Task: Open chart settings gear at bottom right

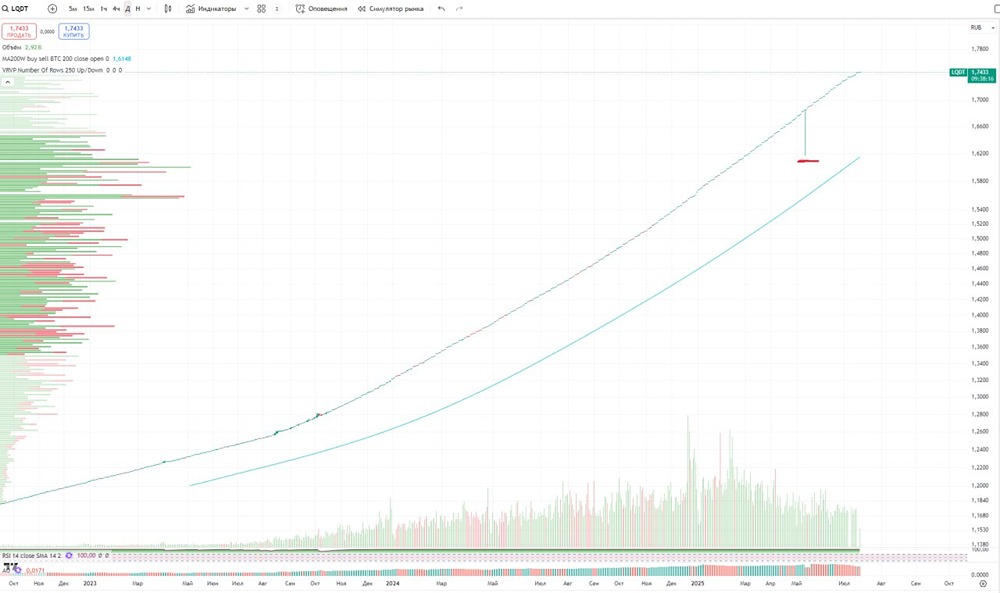Action: point(983,583)
